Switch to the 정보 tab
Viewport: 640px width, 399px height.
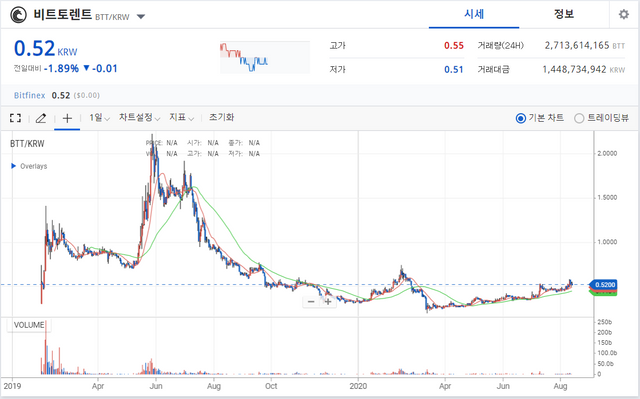click(x=564, y=14)
